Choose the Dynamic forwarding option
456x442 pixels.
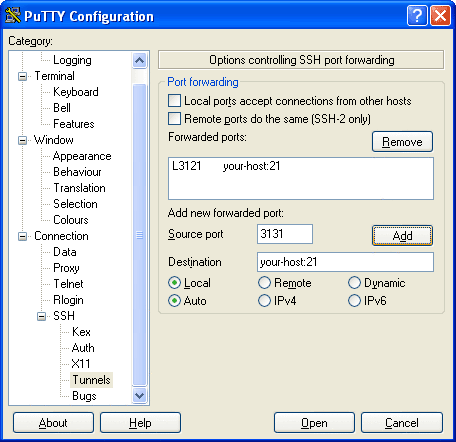point(354,283)
